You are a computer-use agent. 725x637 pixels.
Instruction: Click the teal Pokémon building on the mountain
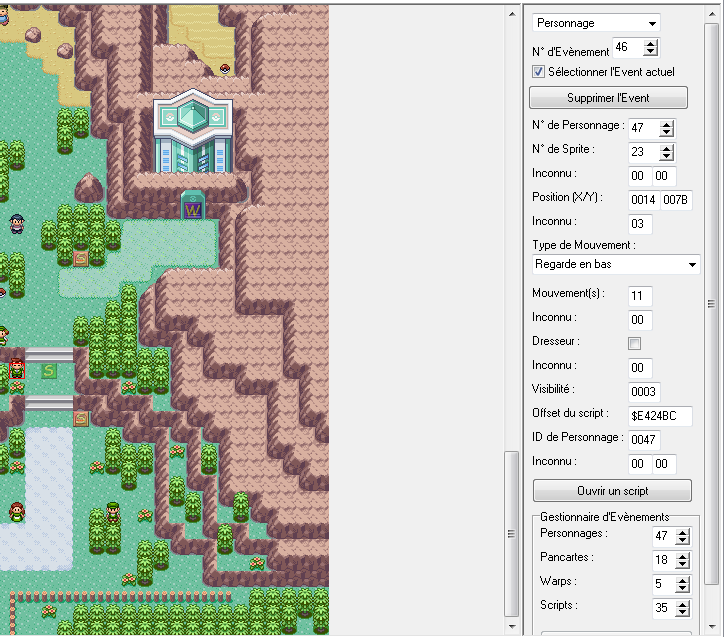click(x=193, y=132)
